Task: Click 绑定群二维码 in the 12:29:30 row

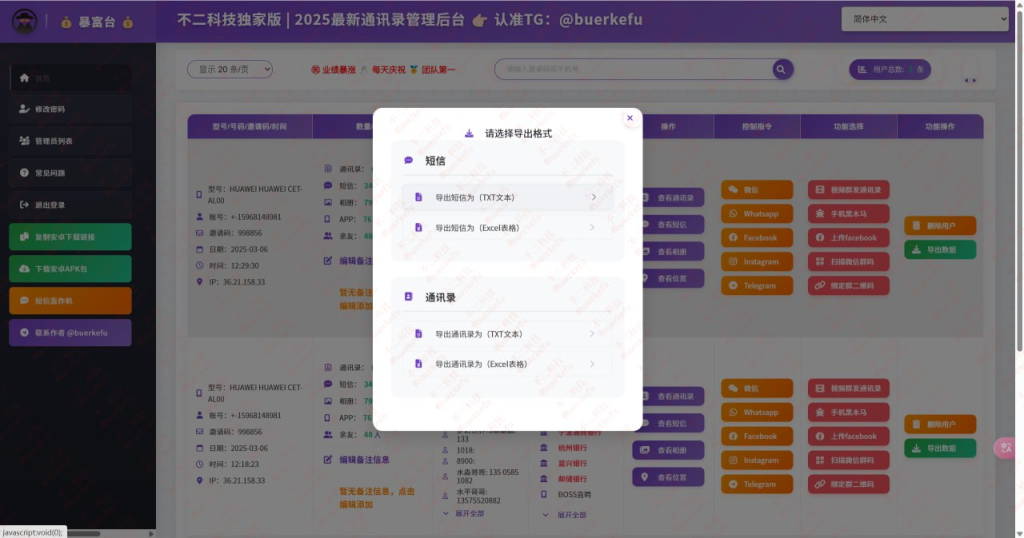Action: [x=848, y=285]
